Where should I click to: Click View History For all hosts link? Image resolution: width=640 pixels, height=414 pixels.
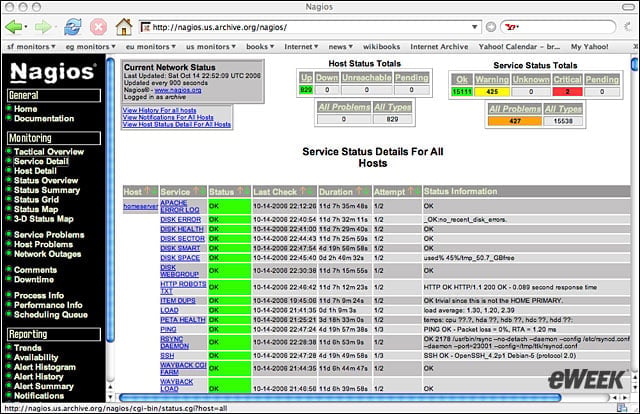(x=159, y=110)
